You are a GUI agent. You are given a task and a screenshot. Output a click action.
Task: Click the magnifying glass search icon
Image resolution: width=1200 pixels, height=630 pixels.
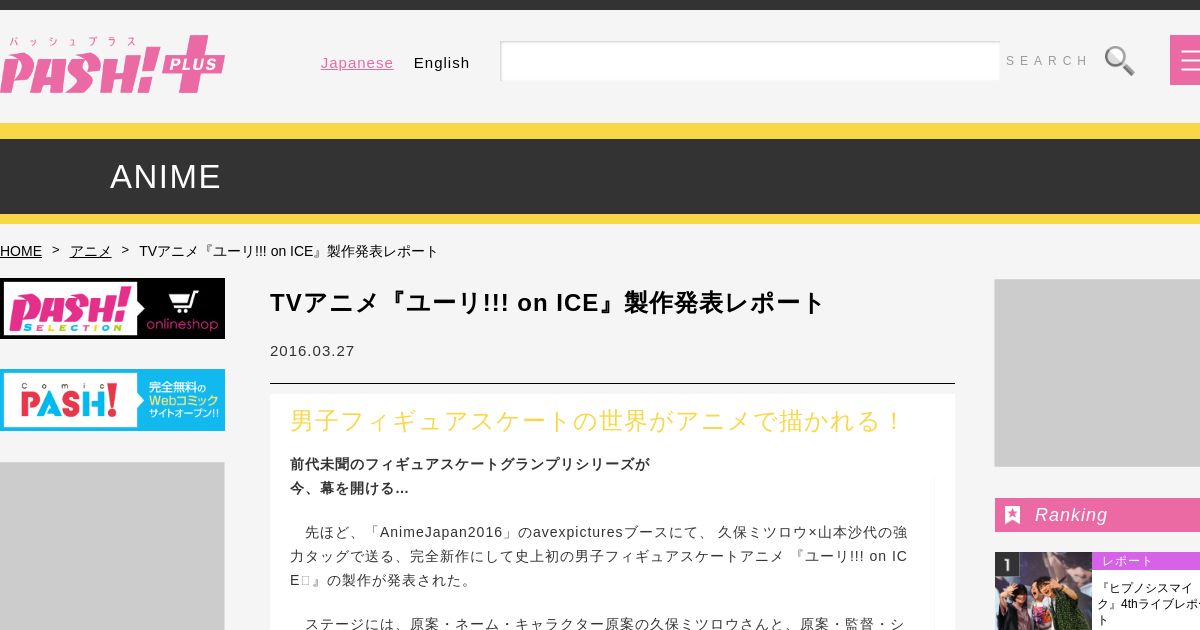[x=1119, y=61]
